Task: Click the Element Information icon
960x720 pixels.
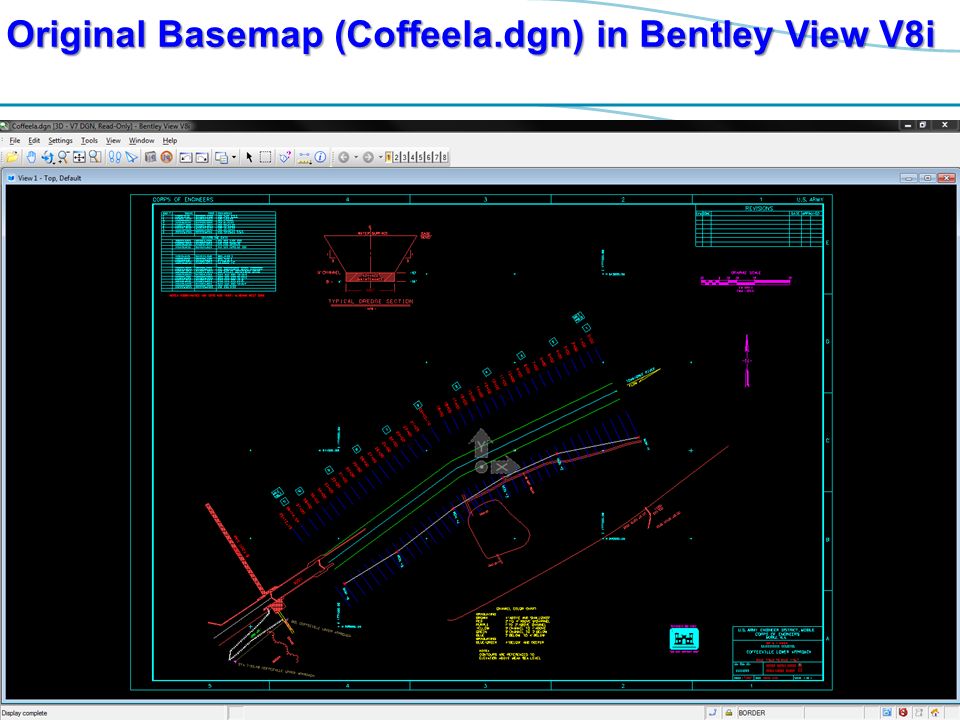Action: point(320,157)
